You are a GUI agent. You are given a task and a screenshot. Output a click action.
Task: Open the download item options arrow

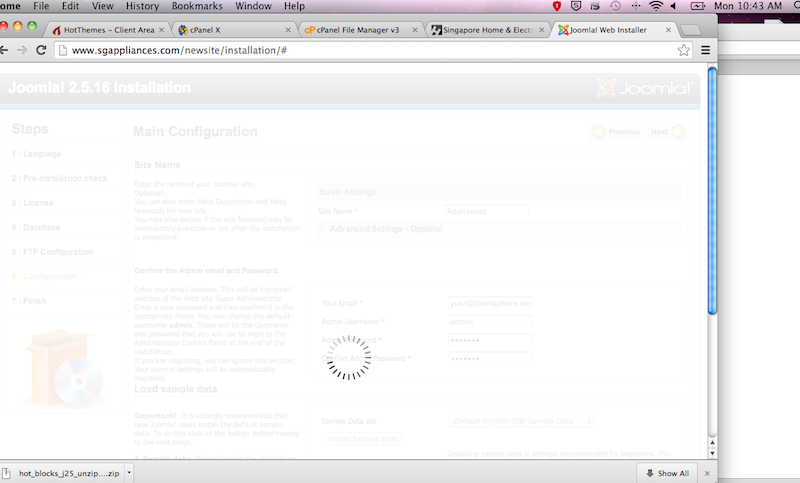point(129,473)
